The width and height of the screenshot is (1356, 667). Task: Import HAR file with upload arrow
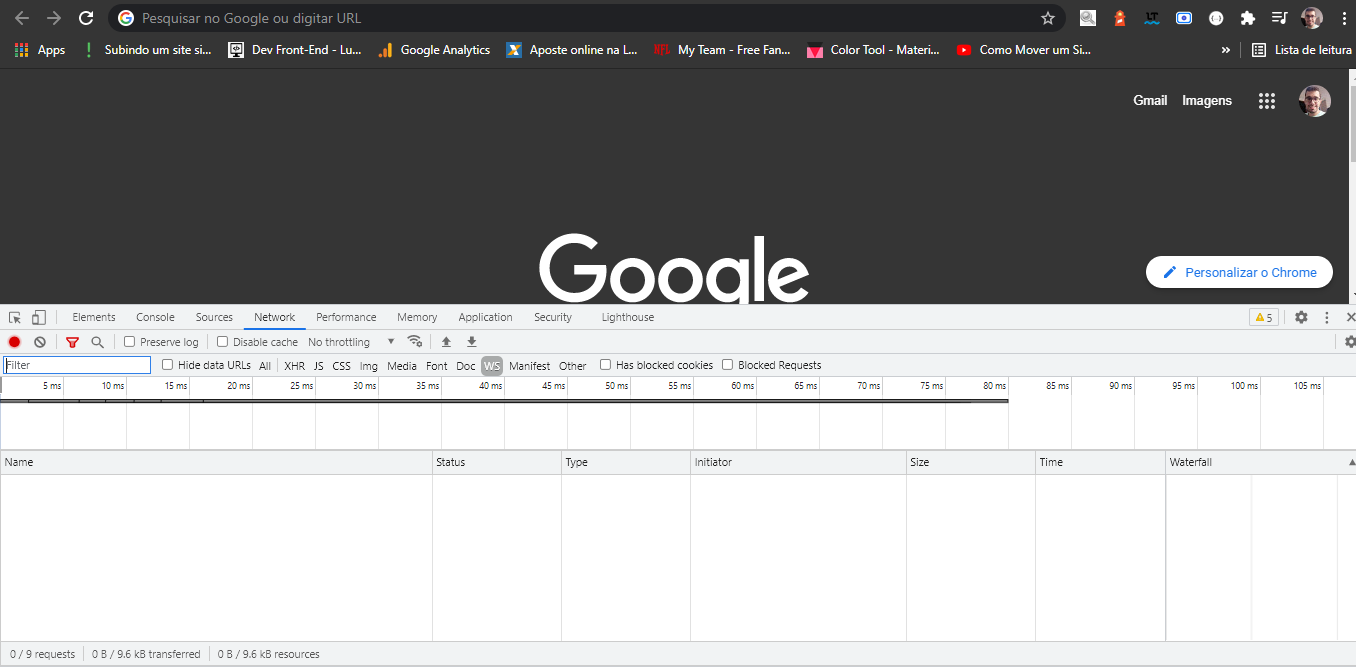tap(446, 342)
